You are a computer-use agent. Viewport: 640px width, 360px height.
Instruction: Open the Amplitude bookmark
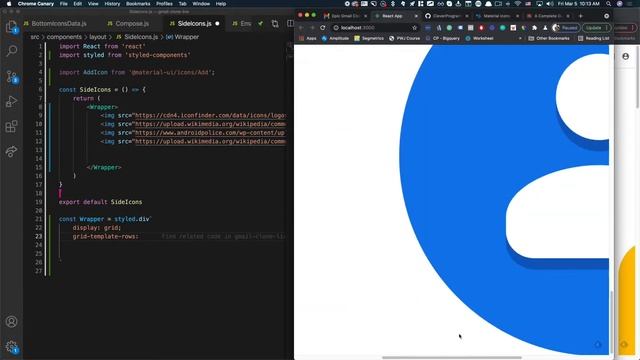tap(336, 38)
